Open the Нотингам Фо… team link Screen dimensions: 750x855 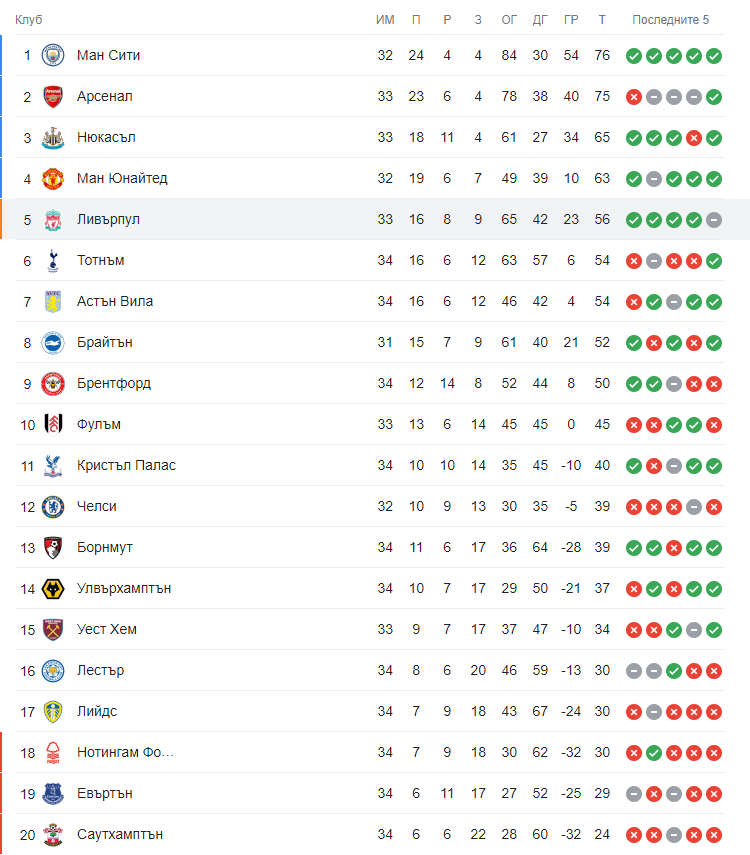[125, 752]
